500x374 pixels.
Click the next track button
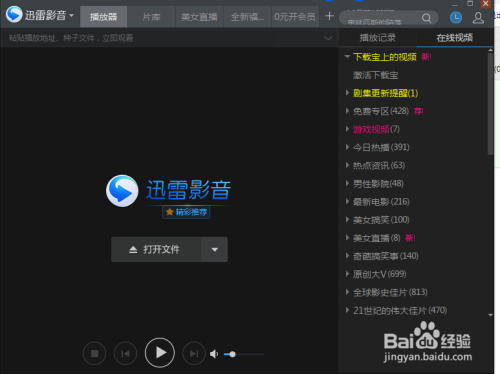194,353
